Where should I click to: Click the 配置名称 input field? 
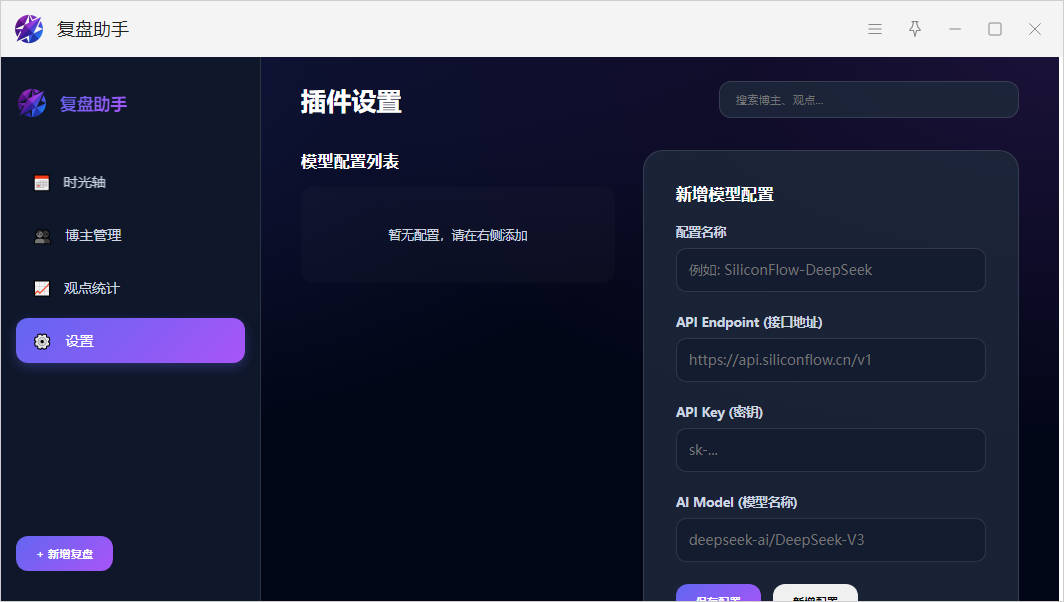click(x=830, y=270)
